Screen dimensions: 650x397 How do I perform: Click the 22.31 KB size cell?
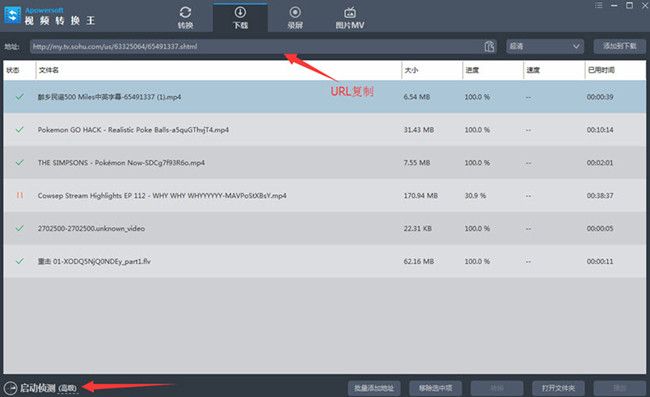[417, 228]
